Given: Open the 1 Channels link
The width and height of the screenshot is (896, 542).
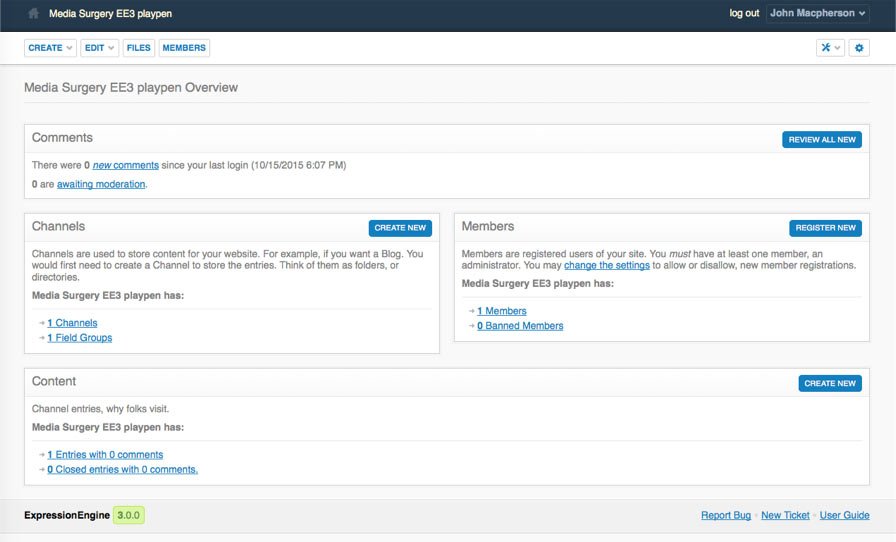Looking at the screenshot, I should coord(73,323).
